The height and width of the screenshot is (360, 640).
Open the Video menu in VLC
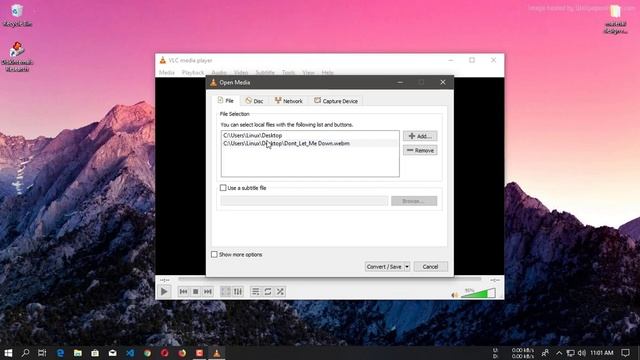(241, 72)
